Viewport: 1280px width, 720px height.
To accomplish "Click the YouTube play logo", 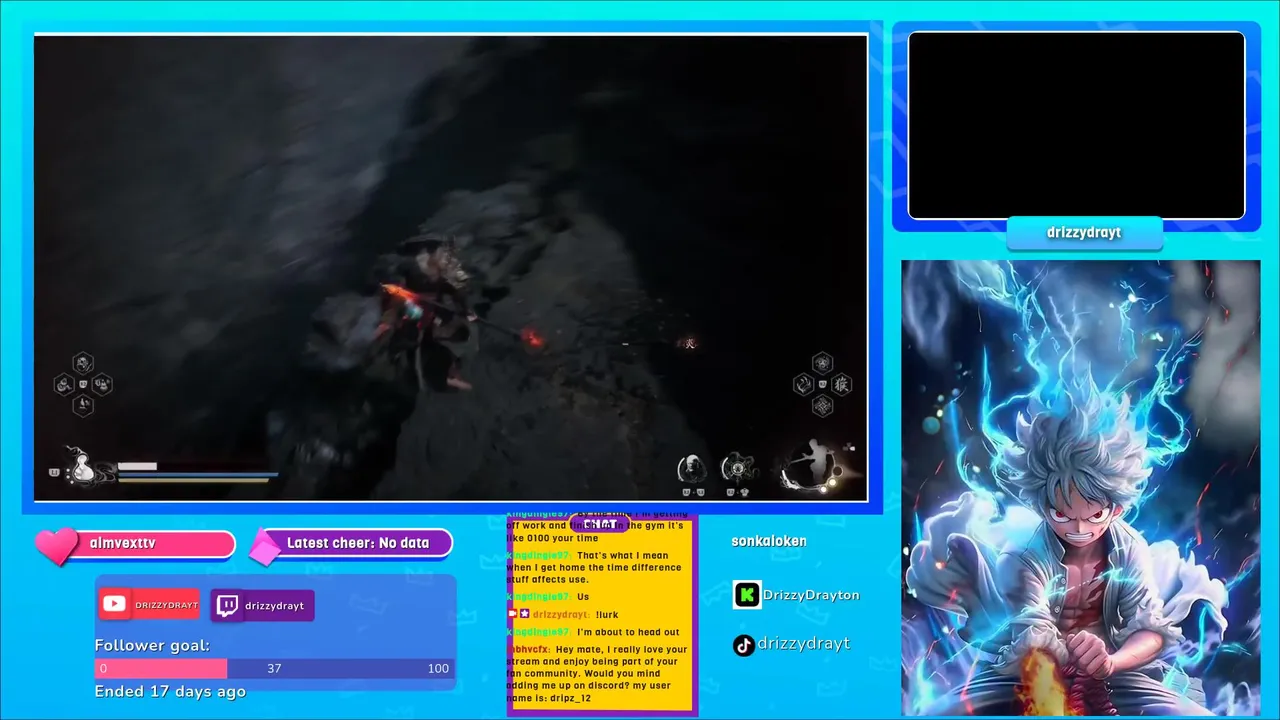I will point(115,604).
